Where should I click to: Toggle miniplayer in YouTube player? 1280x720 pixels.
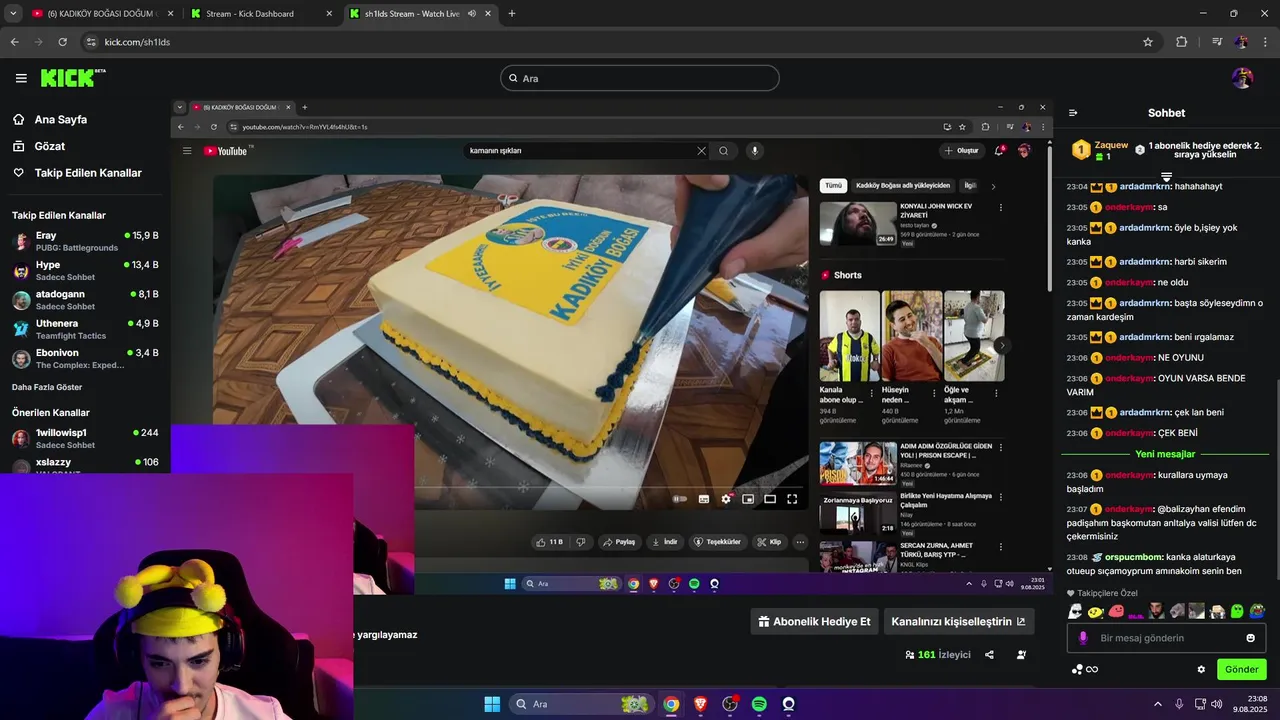(x=748, y=499)
